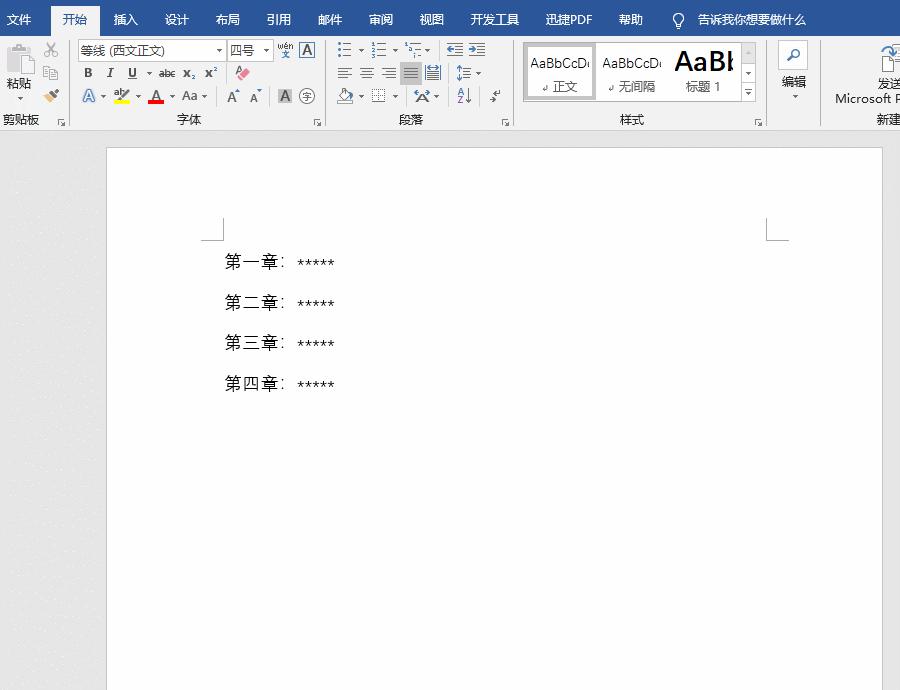Apply the red font color swatch
This screenshot has height=690, width=900.
156,96
